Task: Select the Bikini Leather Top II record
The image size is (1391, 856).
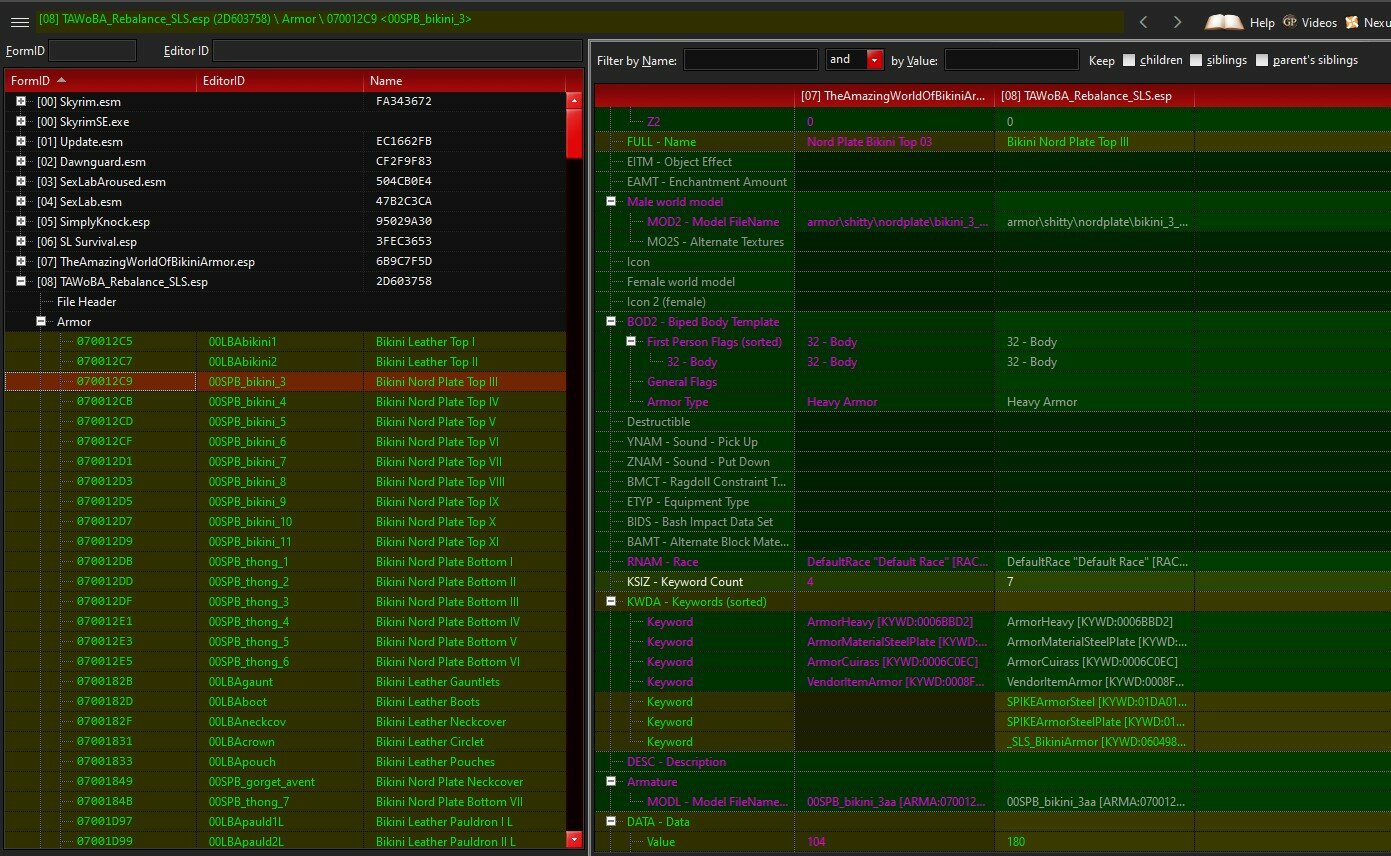Action: click(x=285, y=361)
